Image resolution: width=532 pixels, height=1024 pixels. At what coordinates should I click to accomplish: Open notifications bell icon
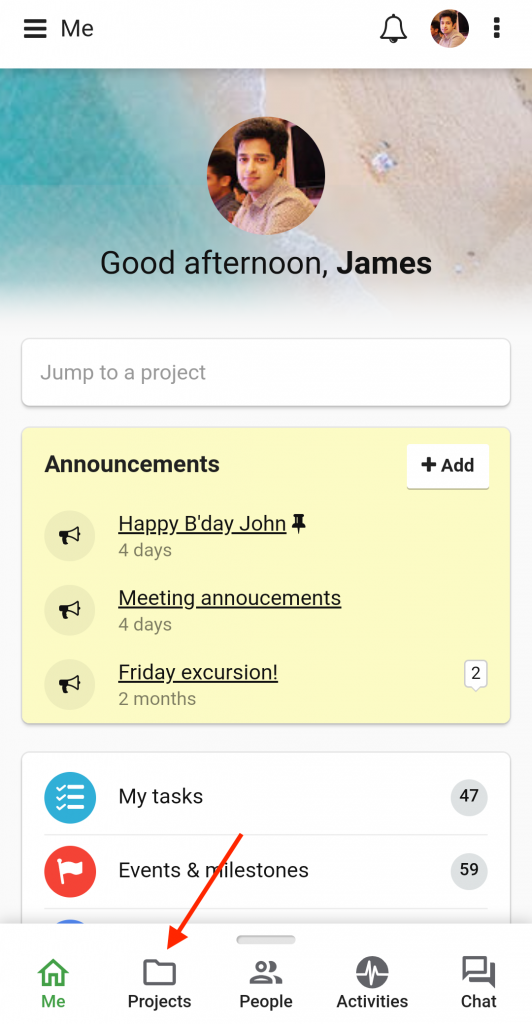(x=394, y=29)
